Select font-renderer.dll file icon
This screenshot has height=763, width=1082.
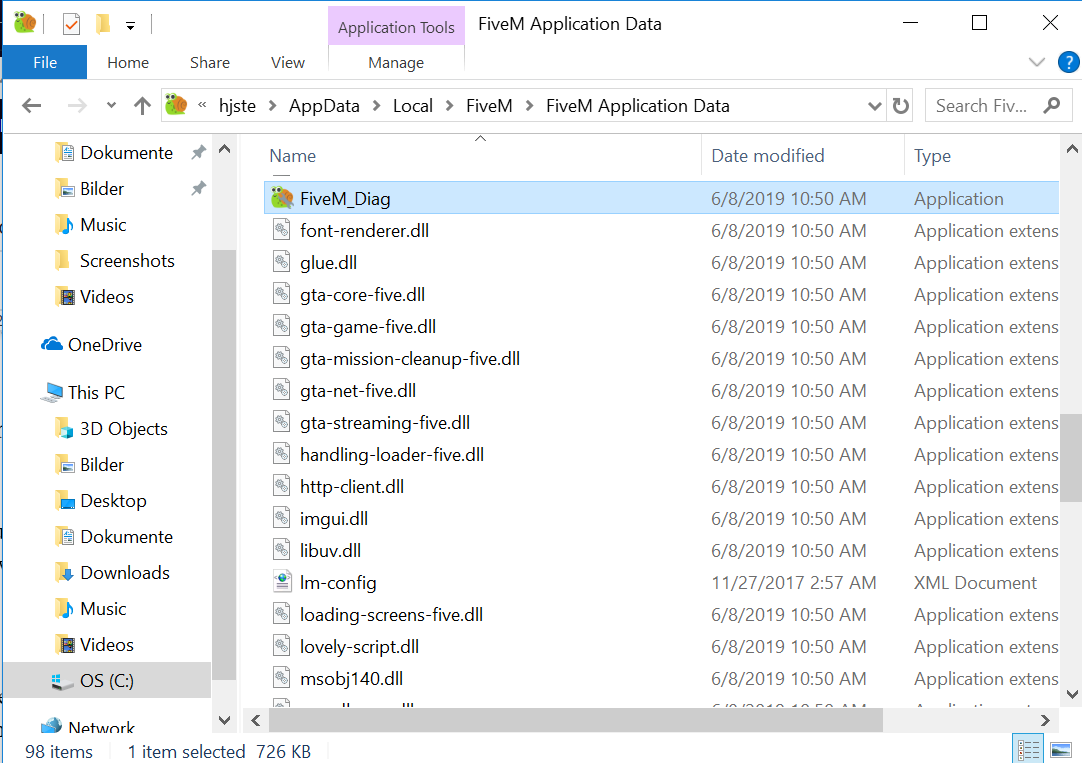[x=282, y=230]
